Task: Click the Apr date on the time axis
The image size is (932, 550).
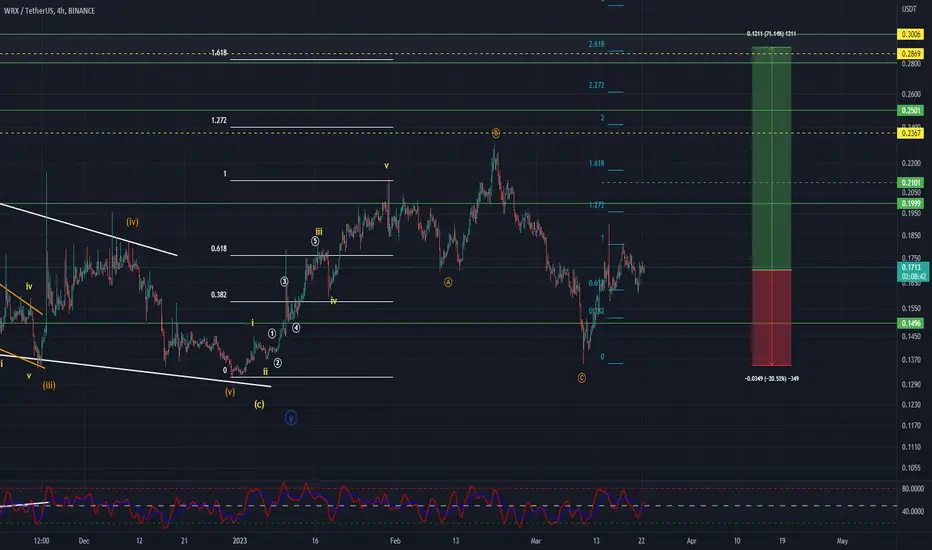Action: pyautogui.click(x=691, y=540)
